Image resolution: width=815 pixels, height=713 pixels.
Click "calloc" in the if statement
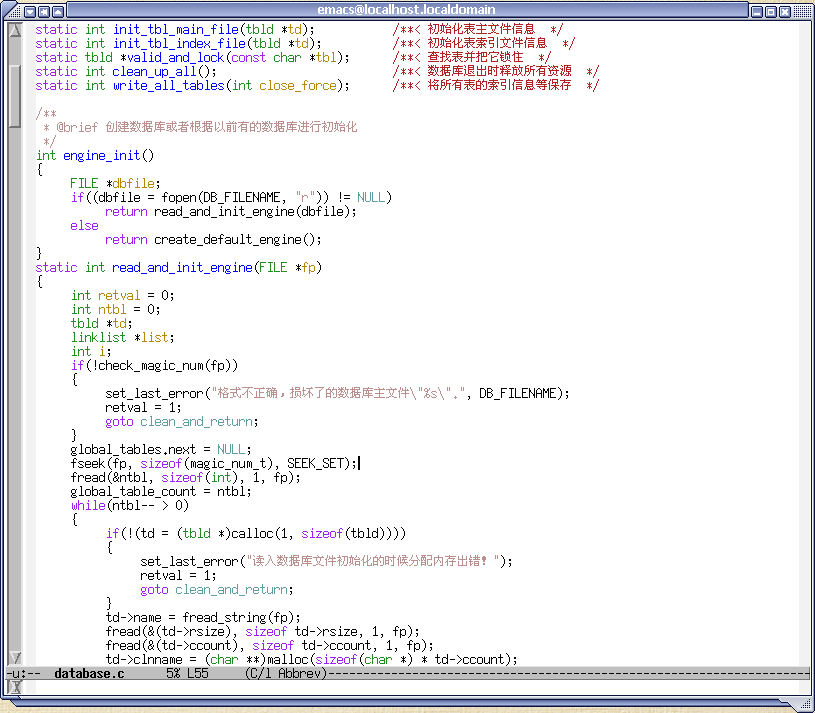[x=252, y=534]
